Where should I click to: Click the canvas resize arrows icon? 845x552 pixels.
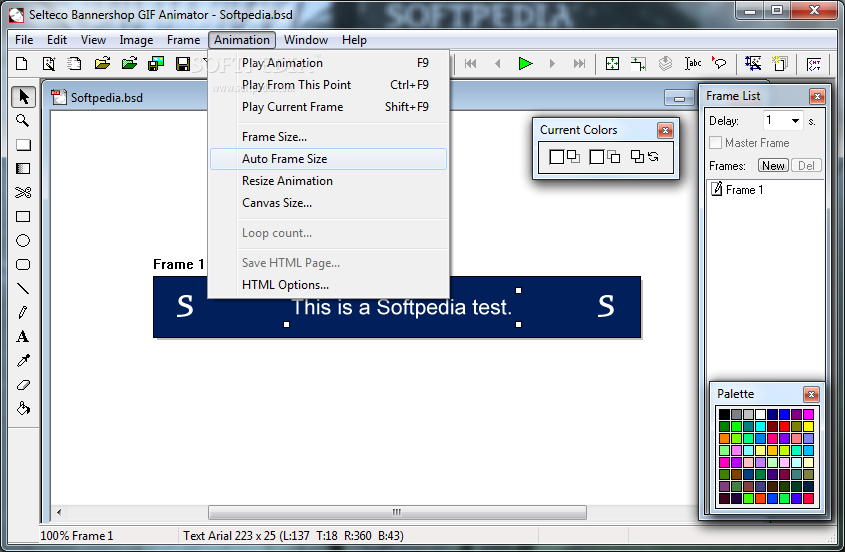tap(639, 64)
